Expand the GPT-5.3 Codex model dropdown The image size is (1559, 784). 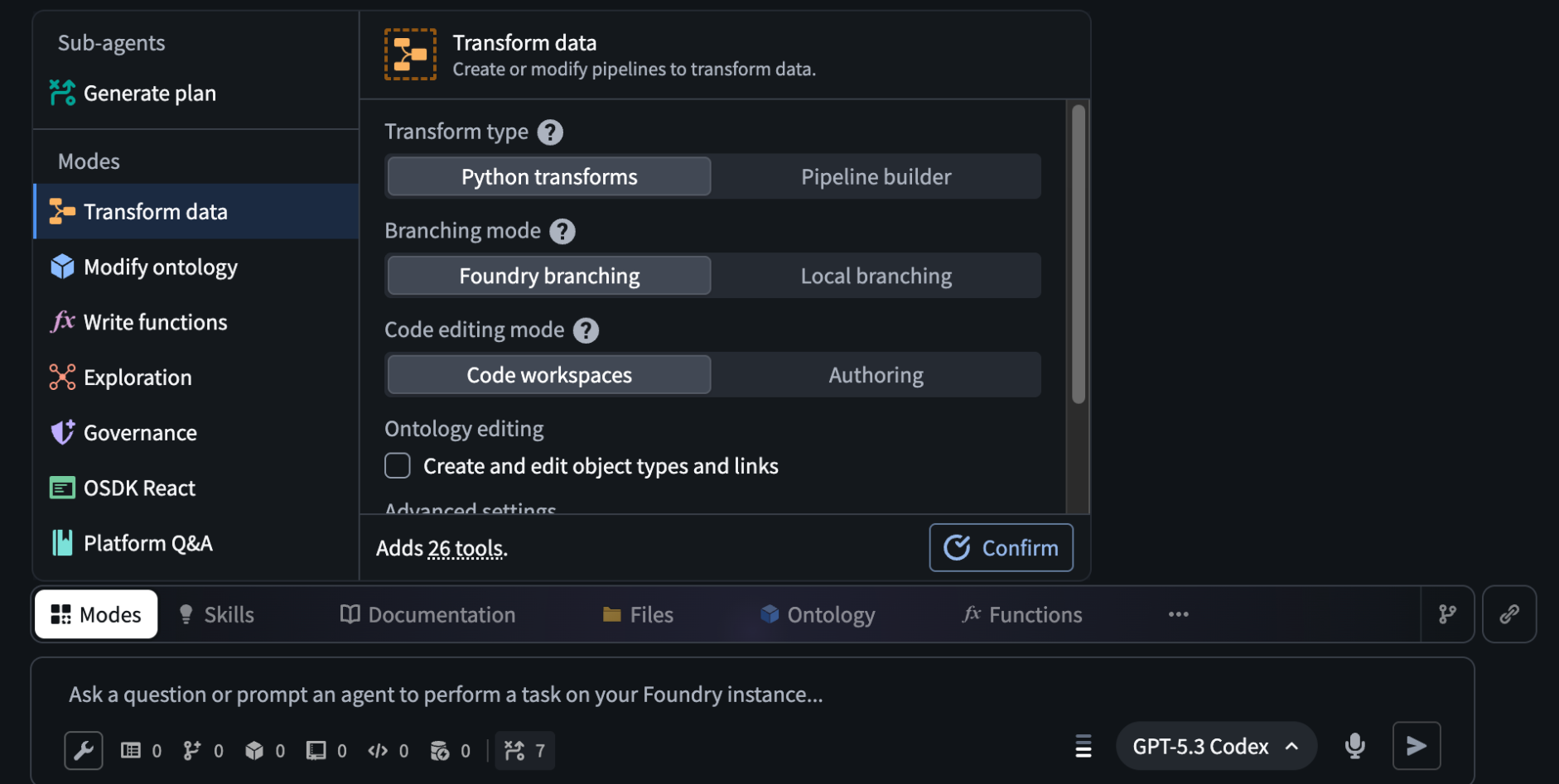1216,746
